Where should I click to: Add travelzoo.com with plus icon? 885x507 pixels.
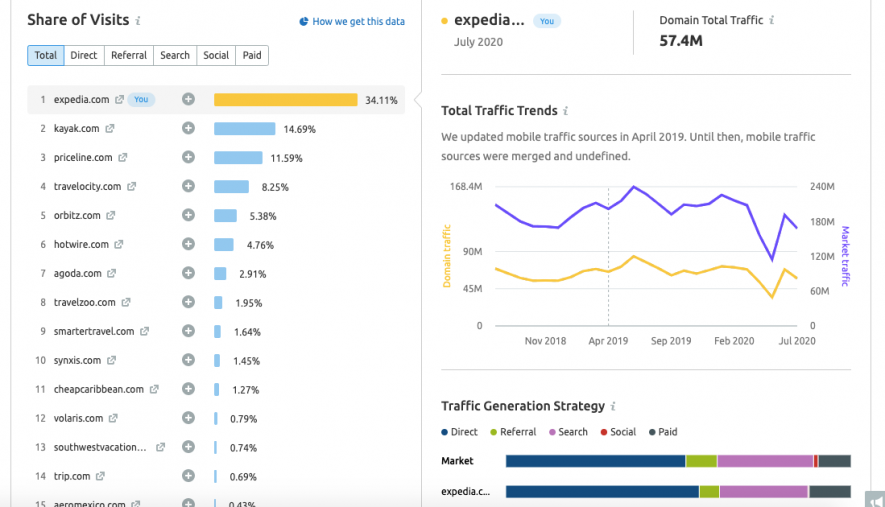click(x=189, y=302)
